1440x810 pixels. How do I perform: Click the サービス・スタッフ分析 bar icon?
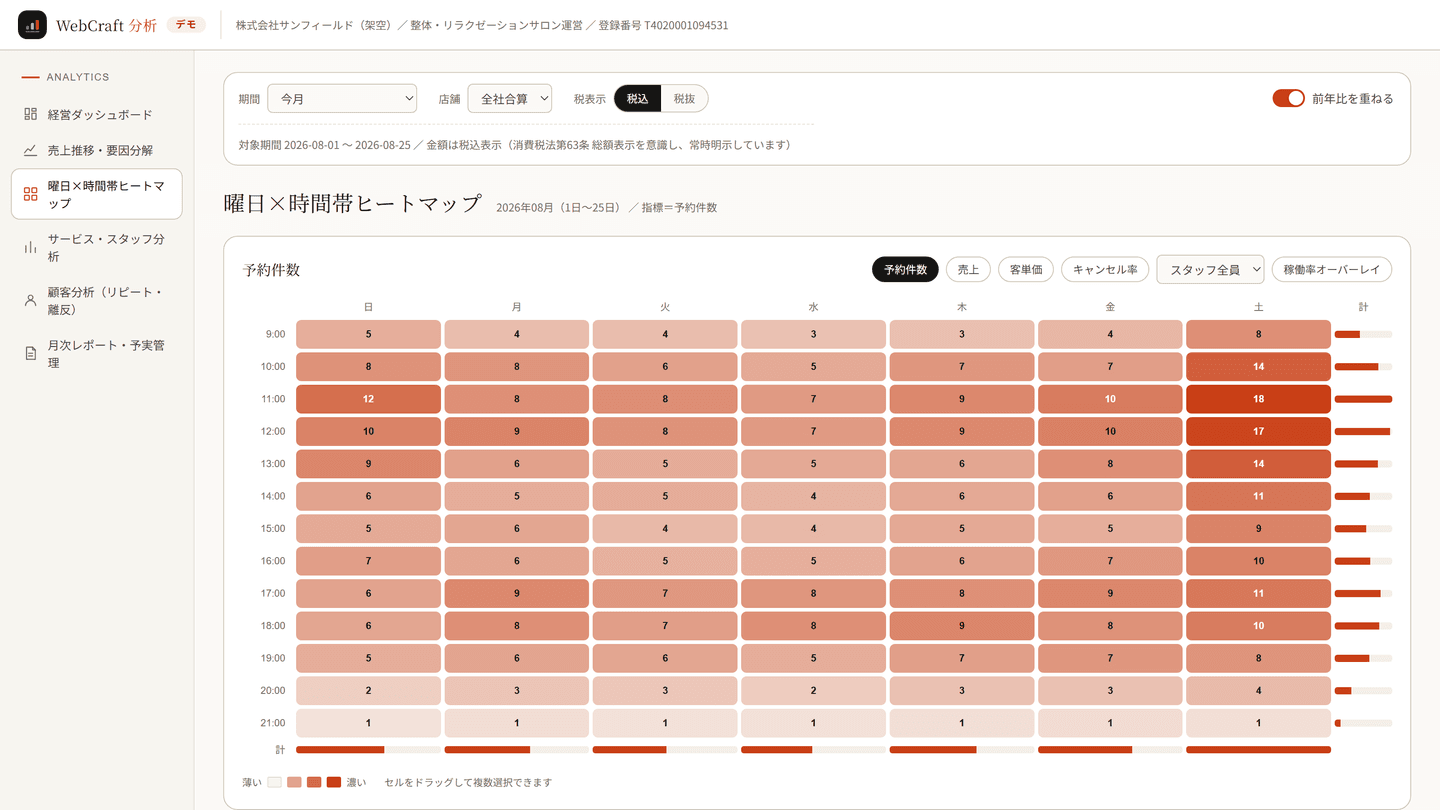30,248
